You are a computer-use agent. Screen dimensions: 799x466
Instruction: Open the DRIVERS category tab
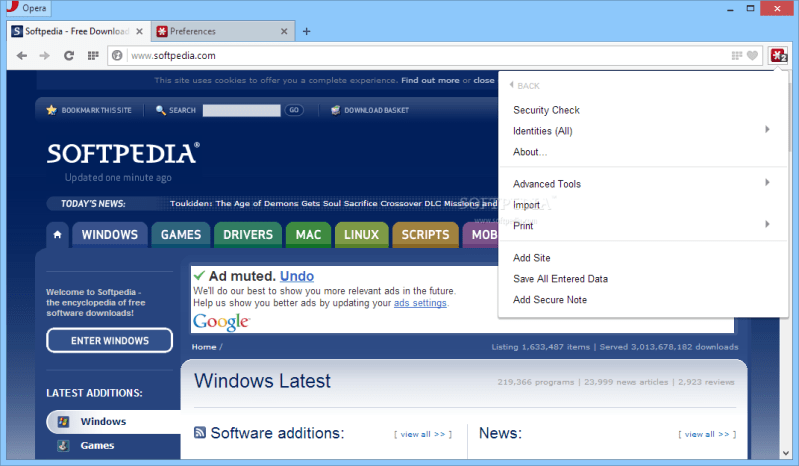pyautogui.click(x=247, y=235)
